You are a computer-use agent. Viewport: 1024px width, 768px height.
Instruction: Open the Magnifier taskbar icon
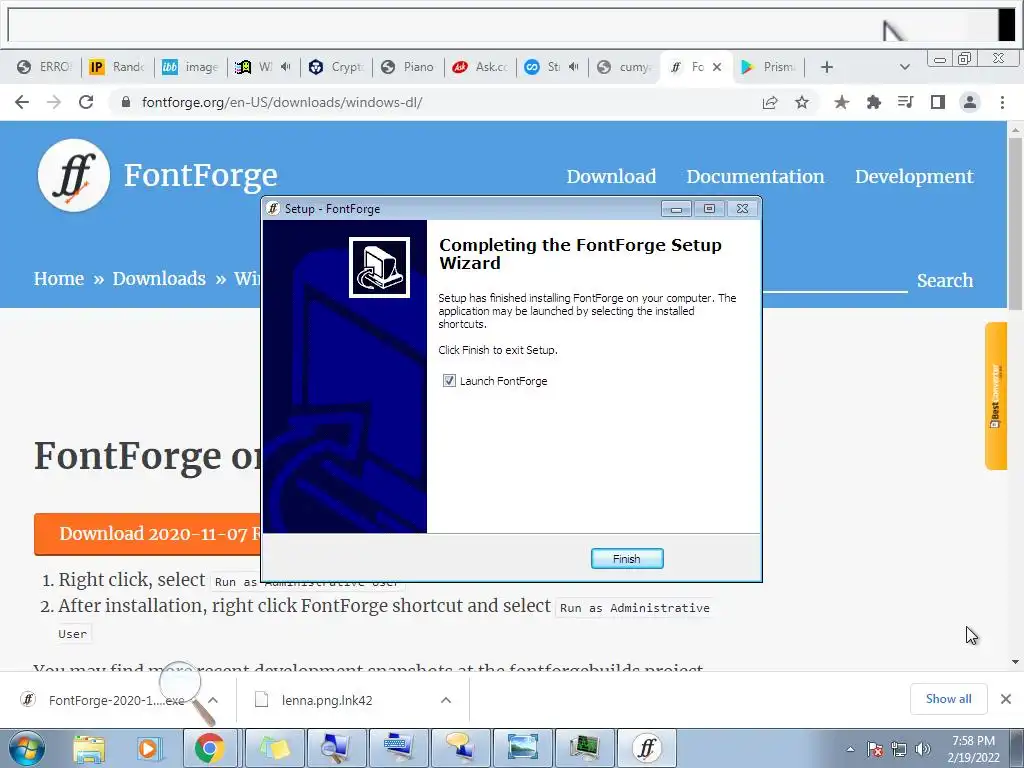point(337,748)
